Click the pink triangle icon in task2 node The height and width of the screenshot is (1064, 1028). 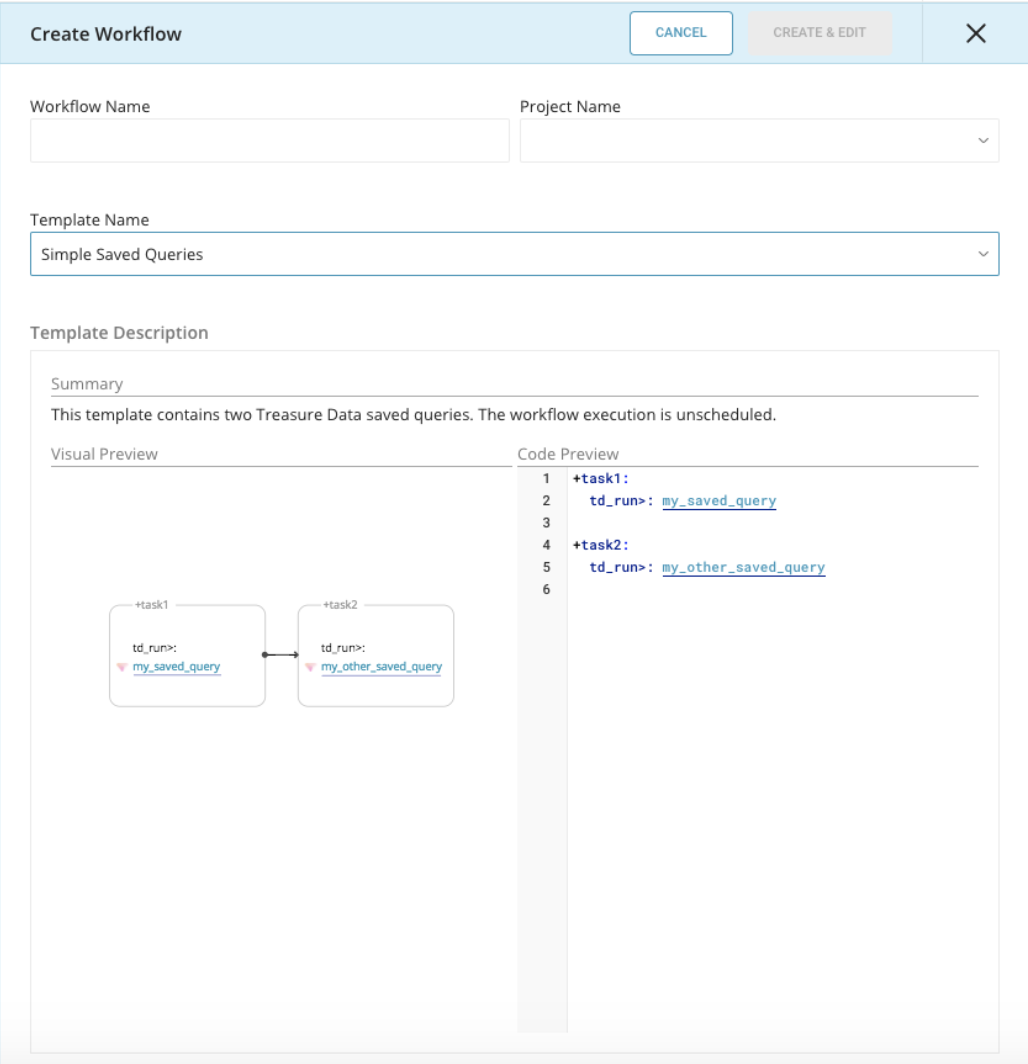(310, 667)
